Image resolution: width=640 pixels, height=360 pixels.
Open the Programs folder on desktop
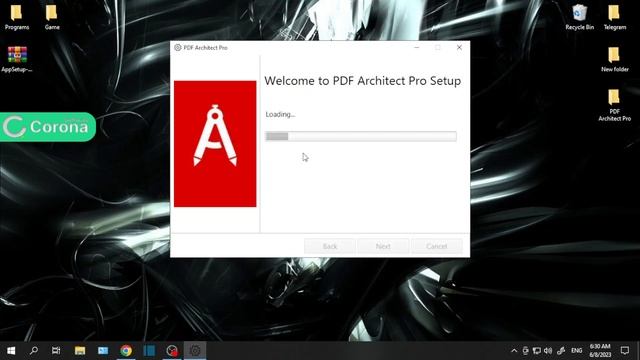17,18
